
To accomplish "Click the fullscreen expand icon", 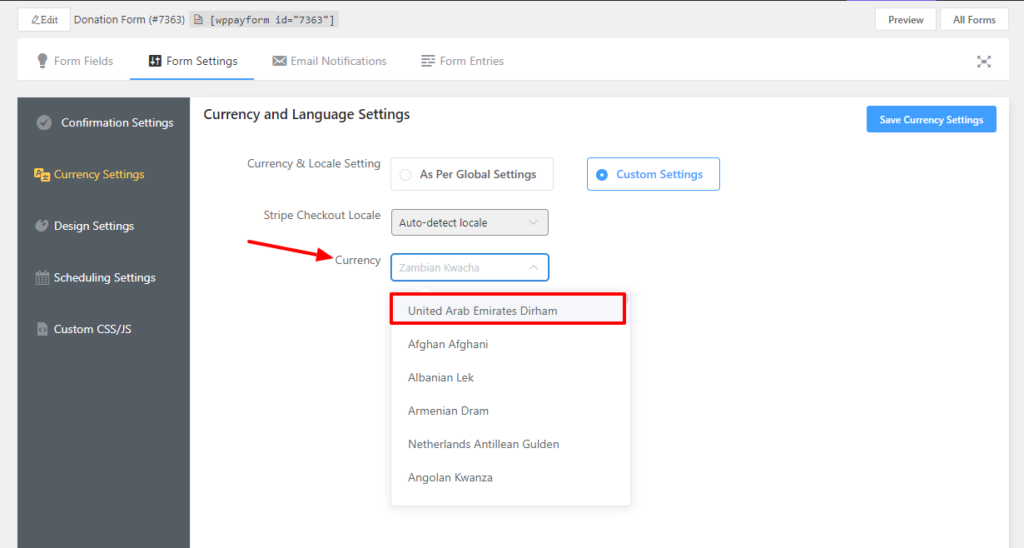I will (x=984, y=61).
